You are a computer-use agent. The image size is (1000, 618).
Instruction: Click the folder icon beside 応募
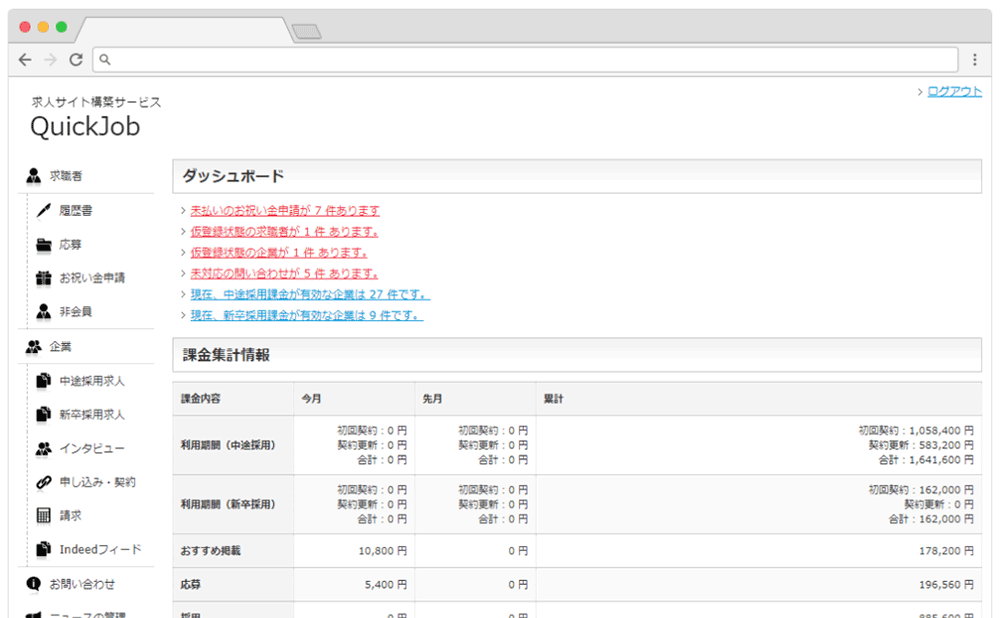coord(43,245)
